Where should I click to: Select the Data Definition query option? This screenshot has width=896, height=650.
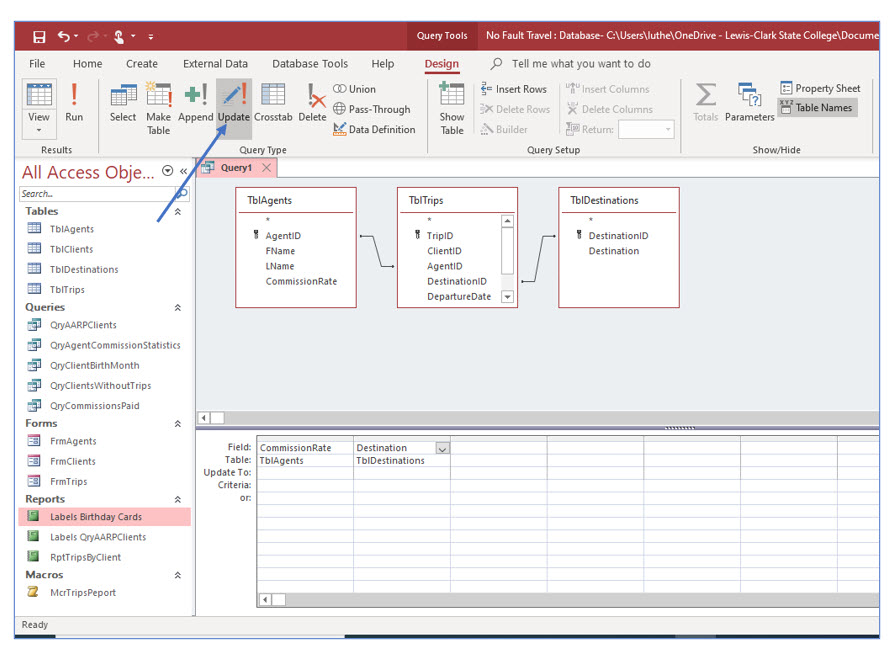374,129
